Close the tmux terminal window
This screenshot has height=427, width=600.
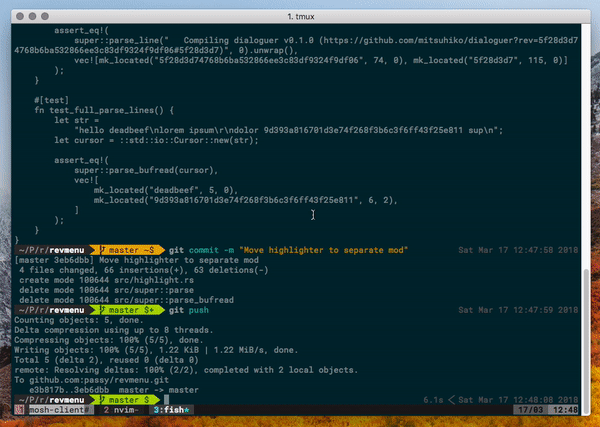point(20,16)
